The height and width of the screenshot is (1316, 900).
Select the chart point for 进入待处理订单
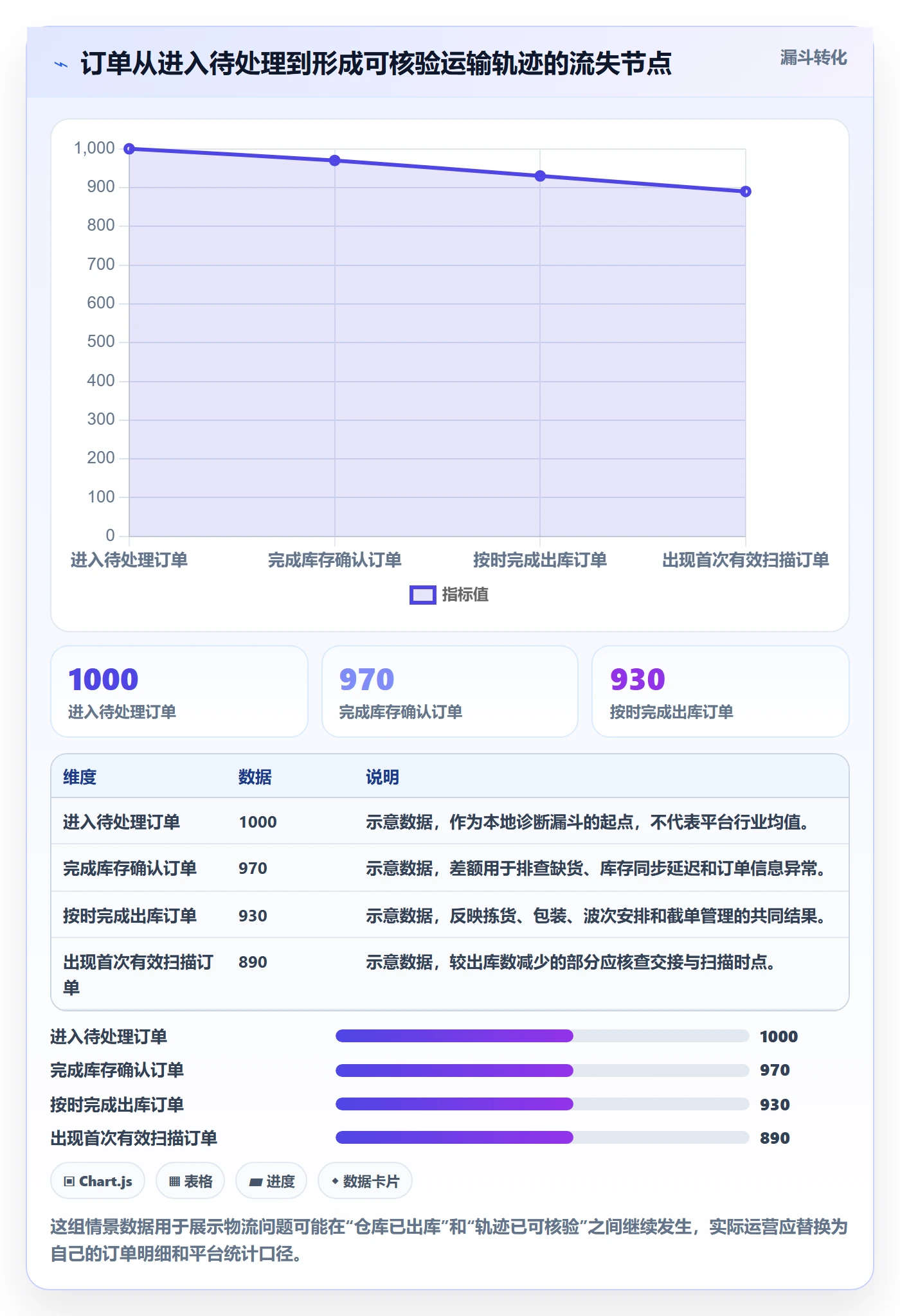point(129,149)
